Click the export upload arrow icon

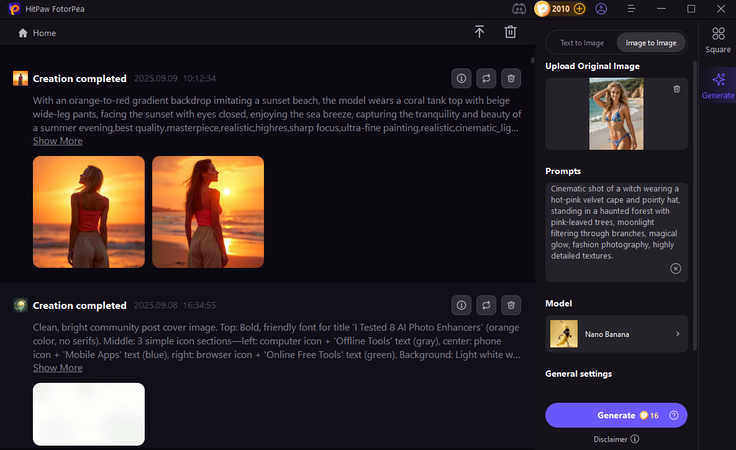[x=479, y=32]
